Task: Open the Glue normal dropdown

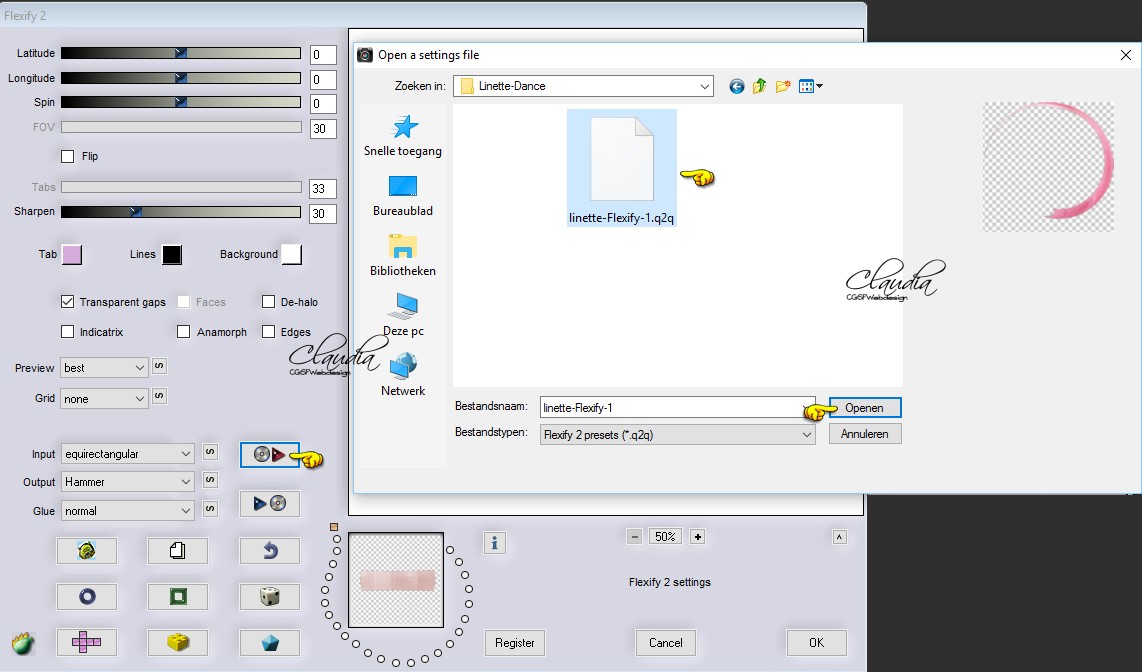Action: [127, 510]
